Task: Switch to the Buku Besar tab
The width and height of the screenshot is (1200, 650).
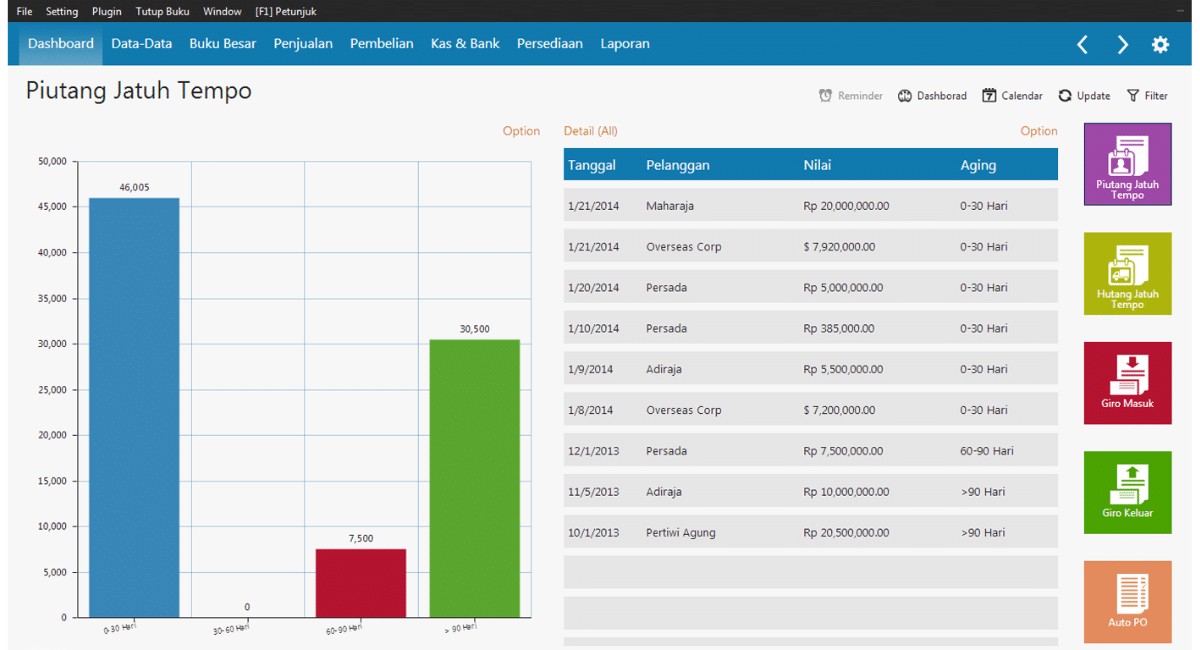Action: point(223,44)
